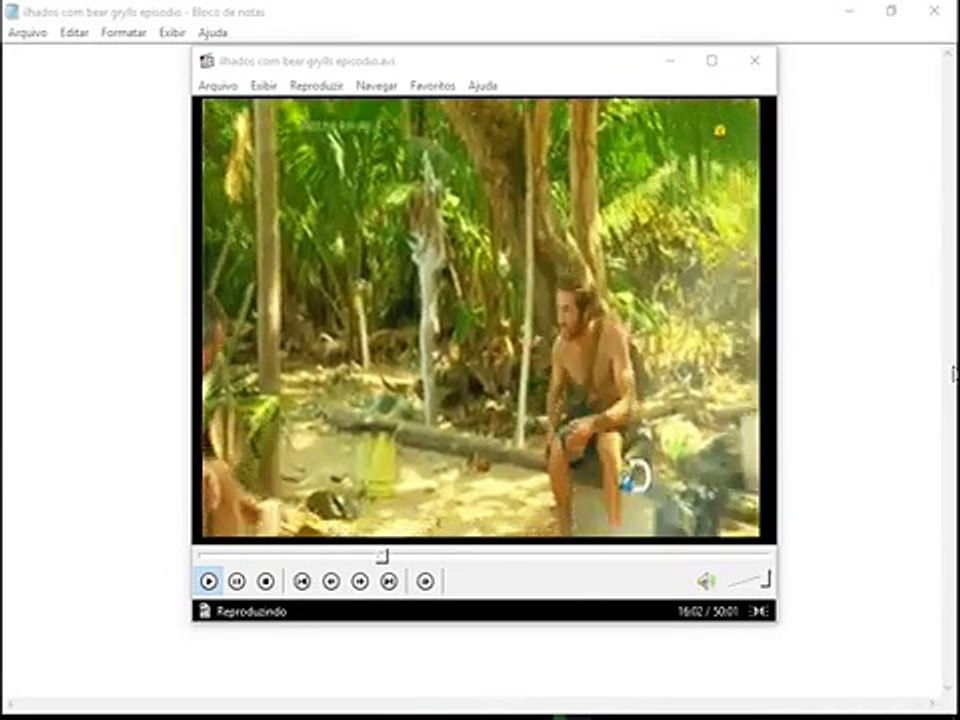Screen dimensions: 960x720
Task: Click the Notepad title bar icon
Action: [12, 12]
